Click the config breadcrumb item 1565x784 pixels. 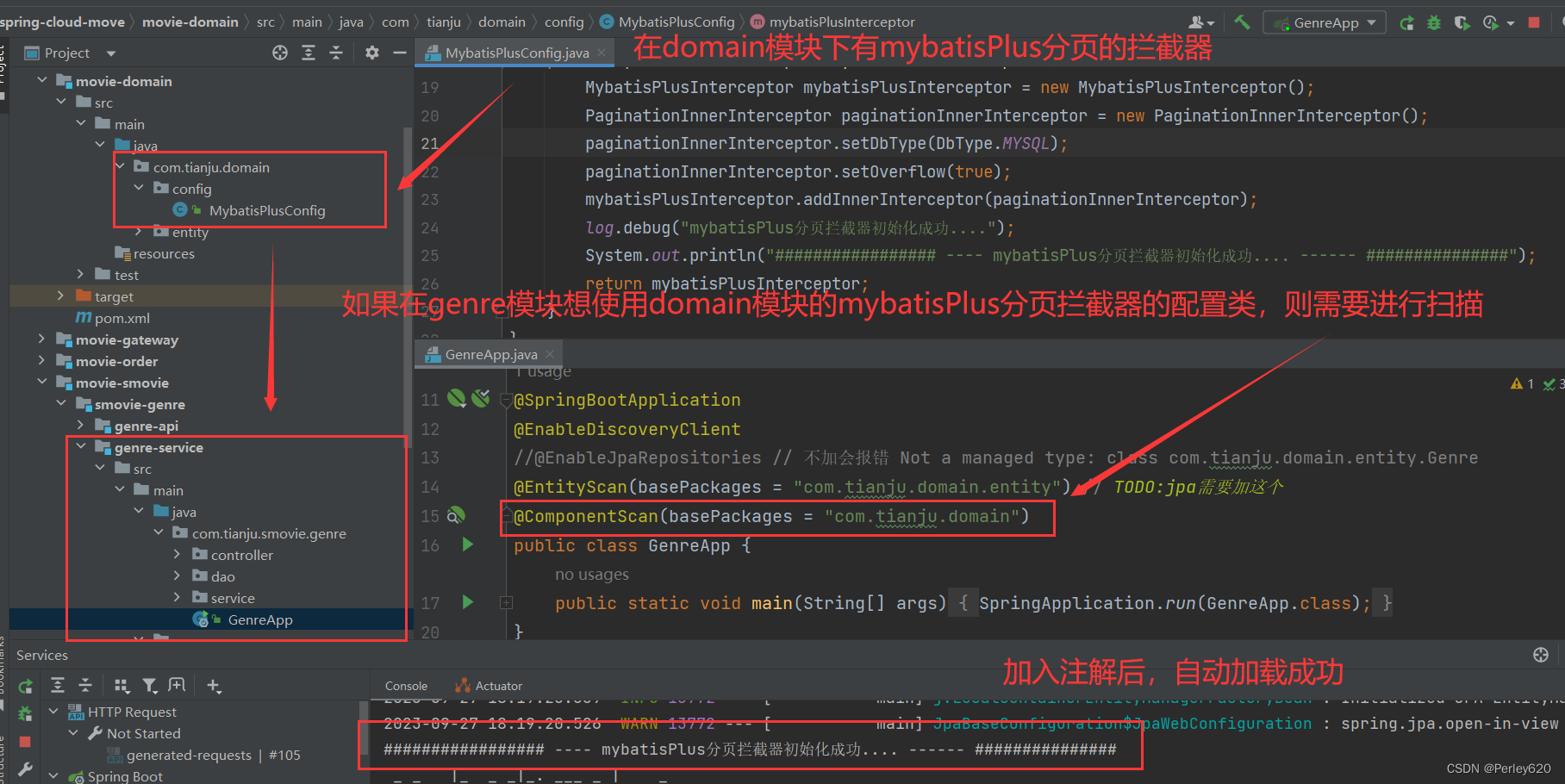coord(564,22)
